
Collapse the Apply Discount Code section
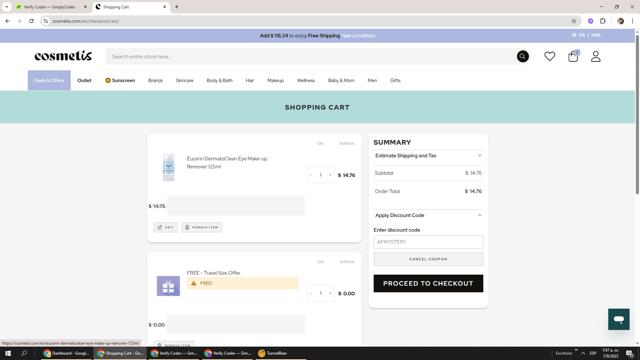pos(428,215)
